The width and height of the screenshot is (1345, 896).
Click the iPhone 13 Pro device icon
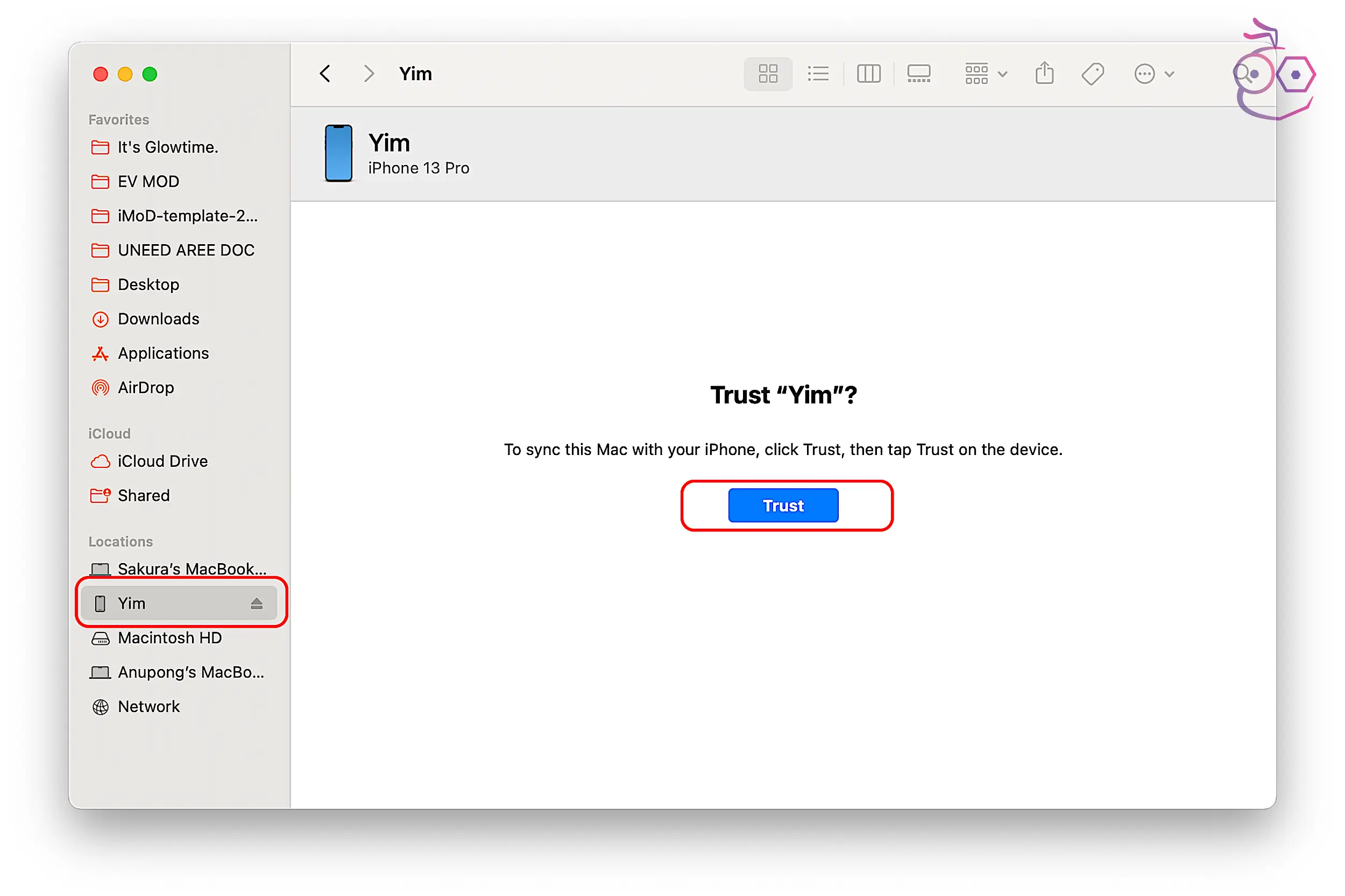pos(338,153)
